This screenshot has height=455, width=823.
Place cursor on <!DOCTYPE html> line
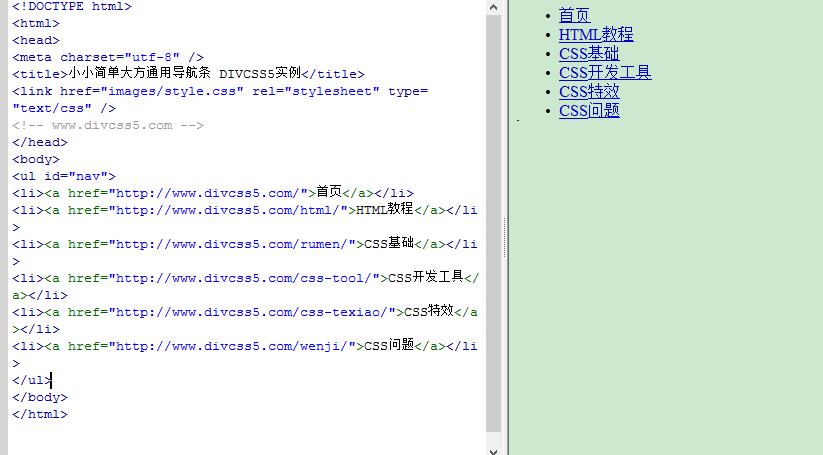point(72,6)
